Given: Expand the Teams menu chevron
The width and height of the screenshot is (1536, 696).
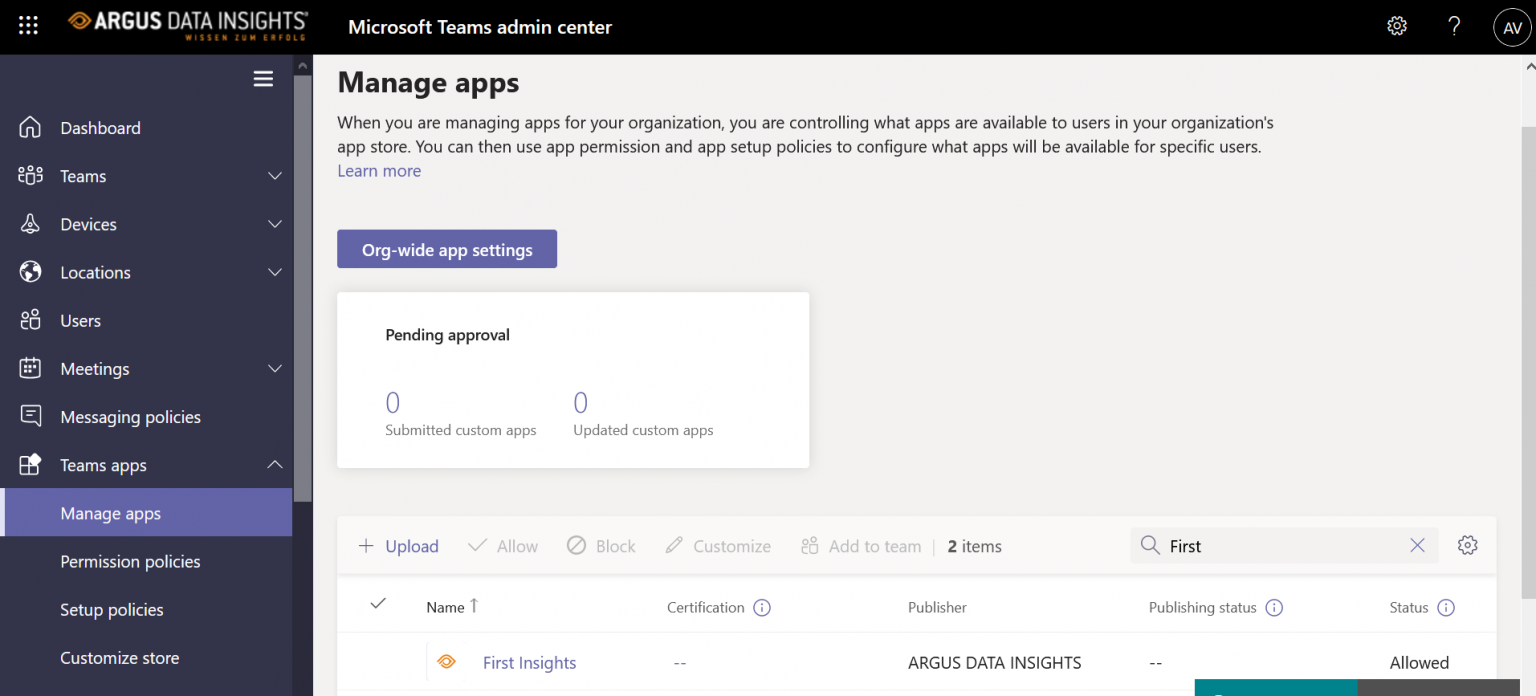Looking at the screenshot, I should tap(275, 176).
